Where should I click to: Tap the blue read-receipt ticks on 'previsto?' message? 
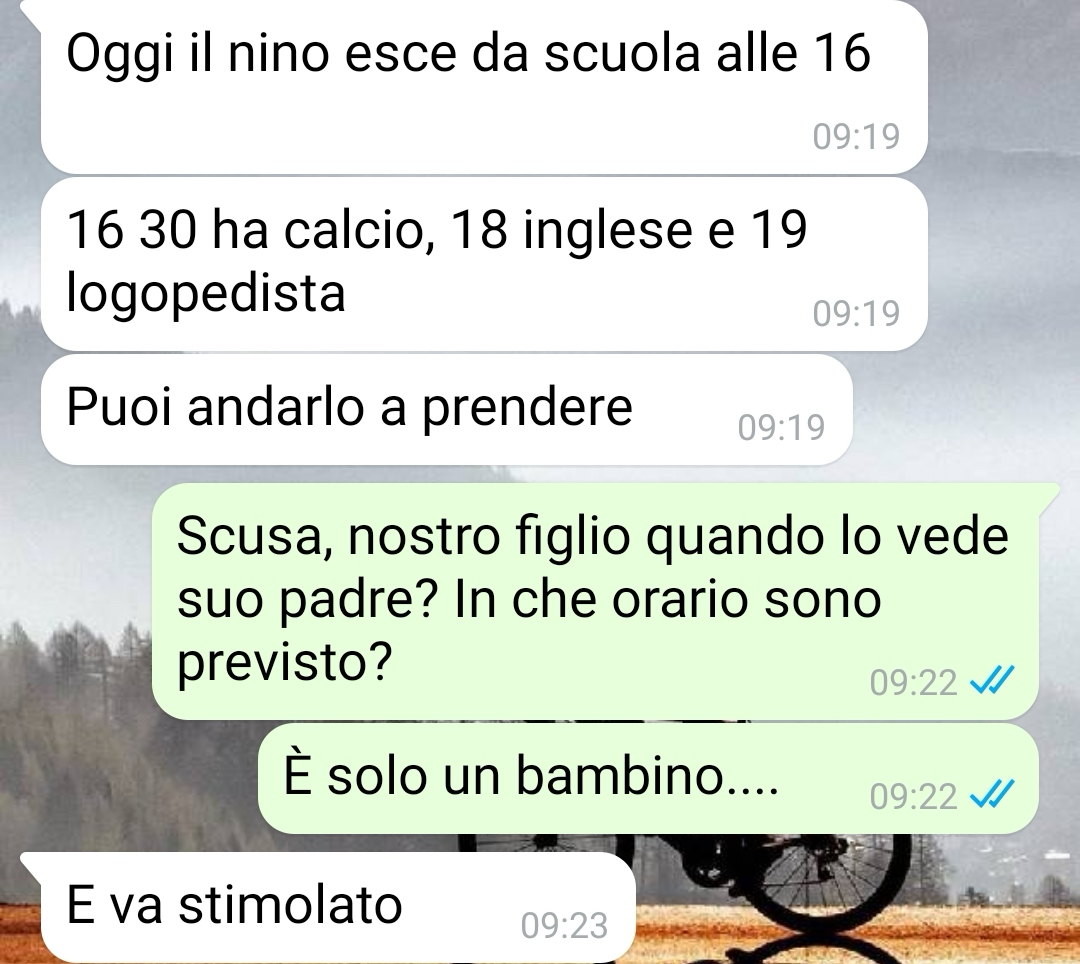991,682
